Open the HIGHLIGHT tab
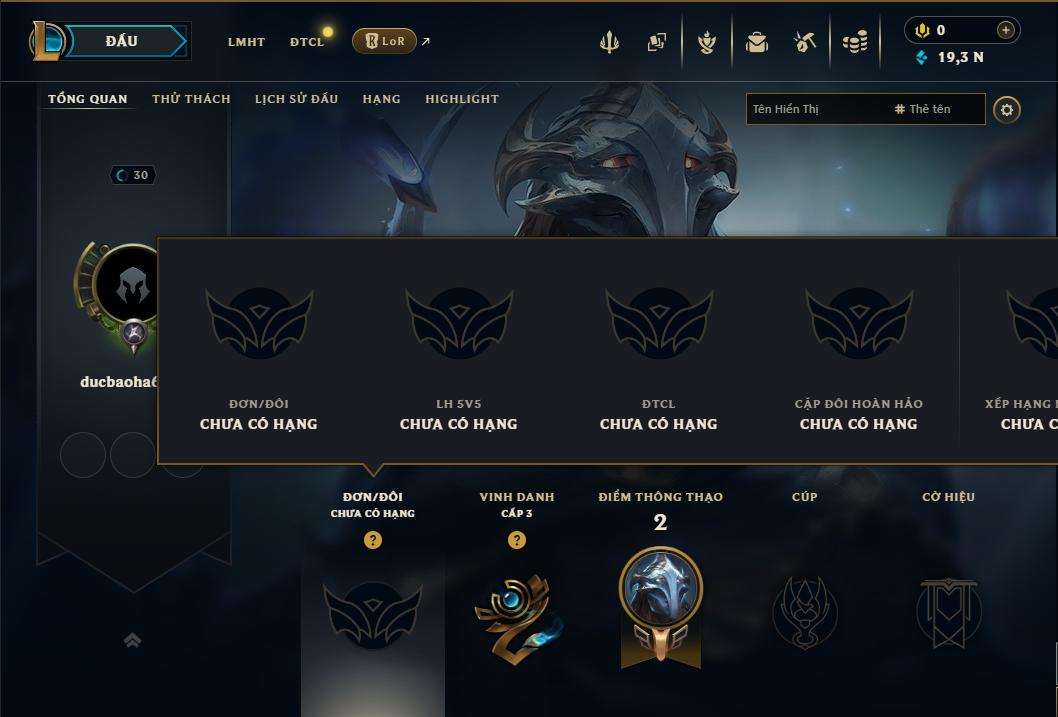Image resolution: width=1058 pixels, height=717 pixels. click(x=462, y=99)
